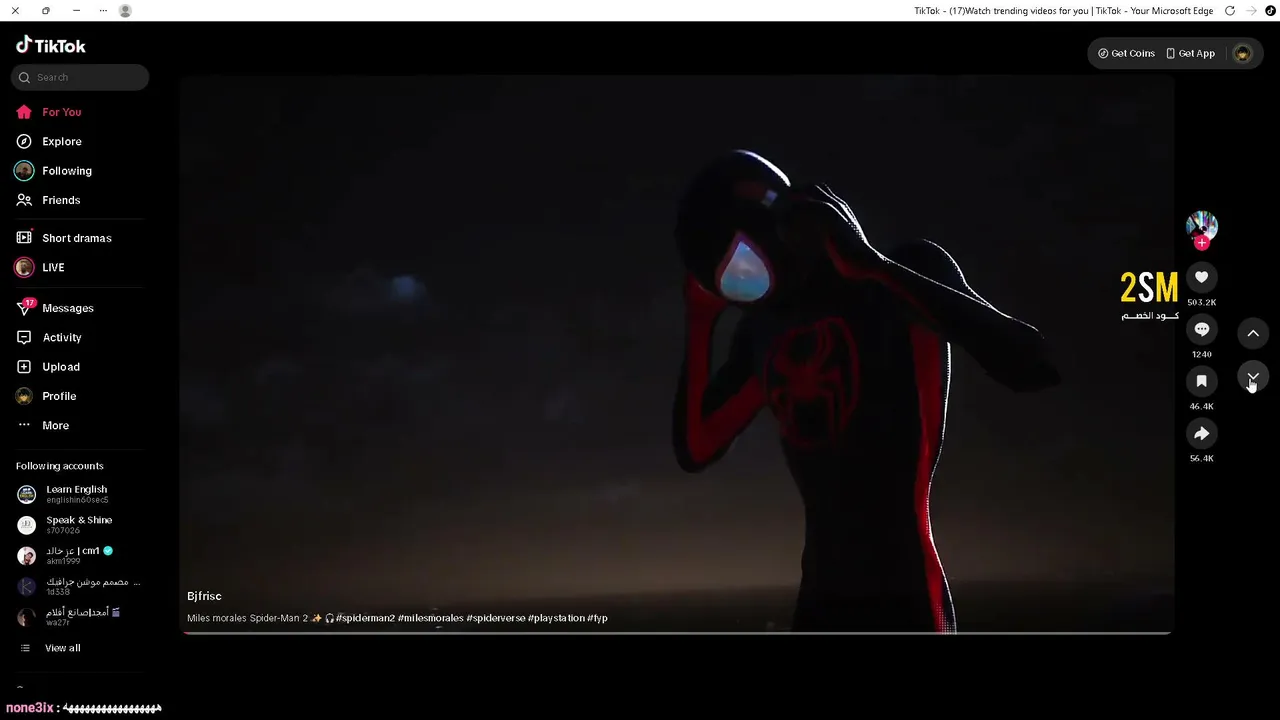Go to previous video with up chevron
The height and width of the screenshot is (720, 1280).
coord(1253,333)
